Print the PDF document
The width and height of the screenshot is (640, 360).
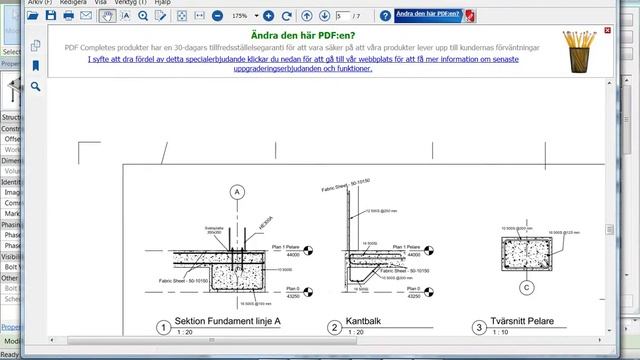69,16
